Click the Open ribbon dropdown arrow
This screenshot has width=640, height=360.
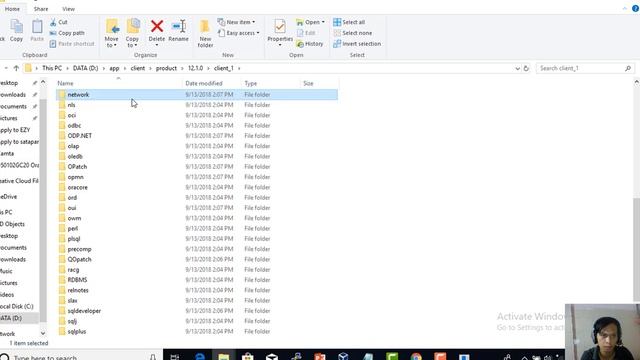point(323,22)
